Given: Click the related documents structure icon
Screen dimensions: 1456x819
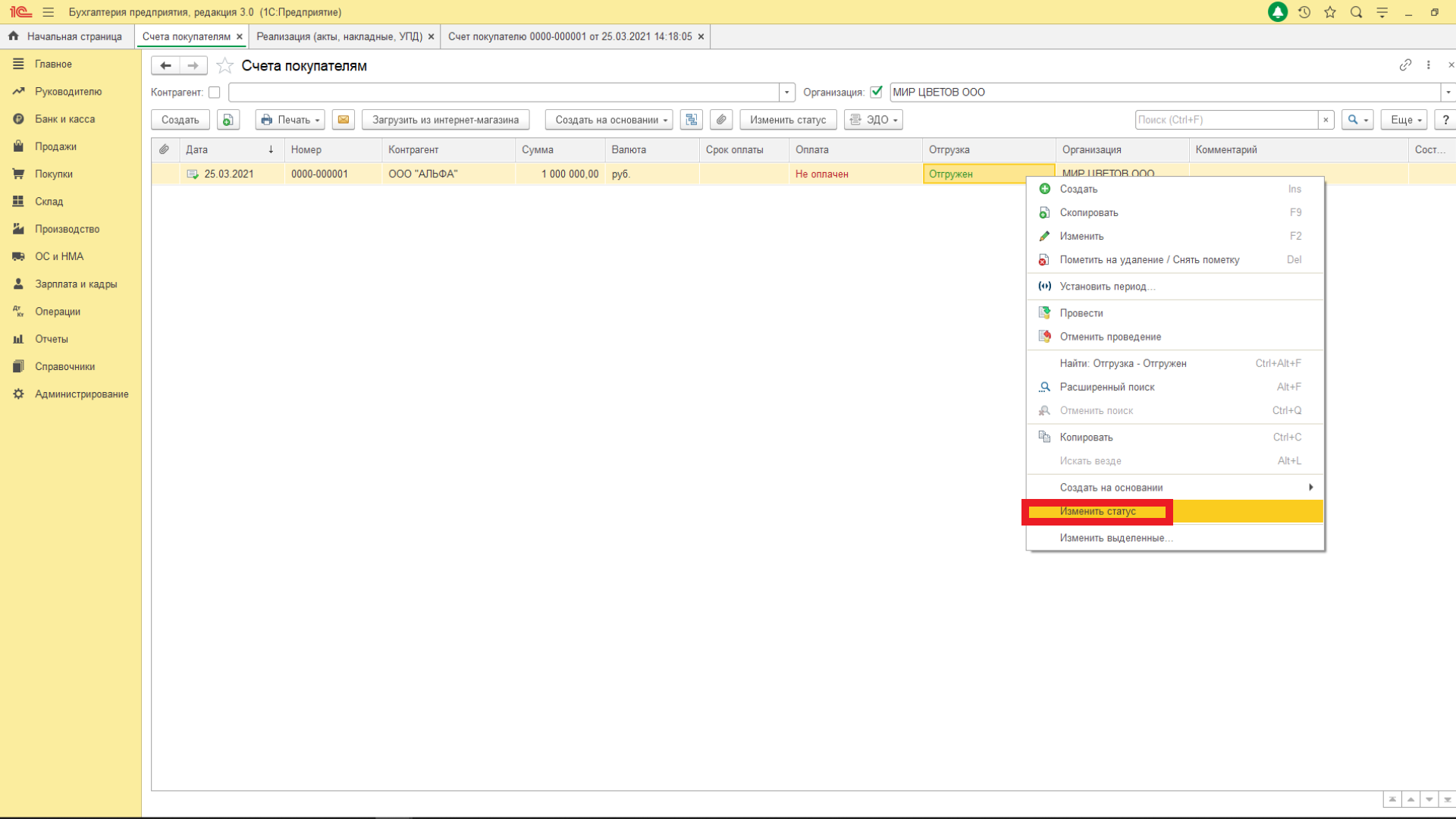Looking at the screenshot, I should click(x=691, y=120).
